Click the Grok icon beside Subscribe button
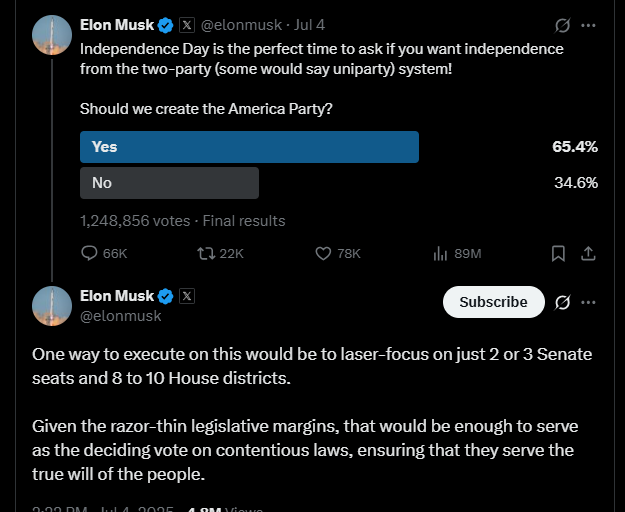Viewport: 625px width, 512px height. tap(562, 302)
